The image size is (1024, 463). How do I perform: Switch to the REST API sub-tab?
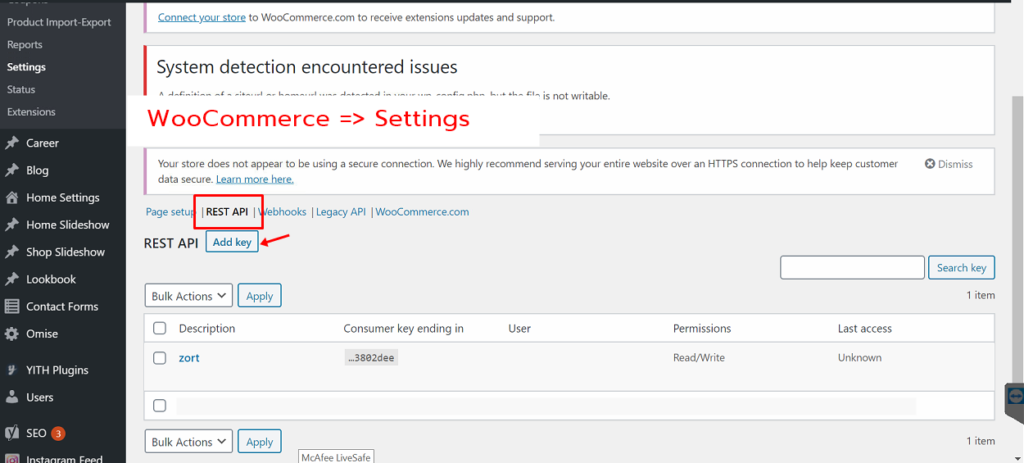227,212
